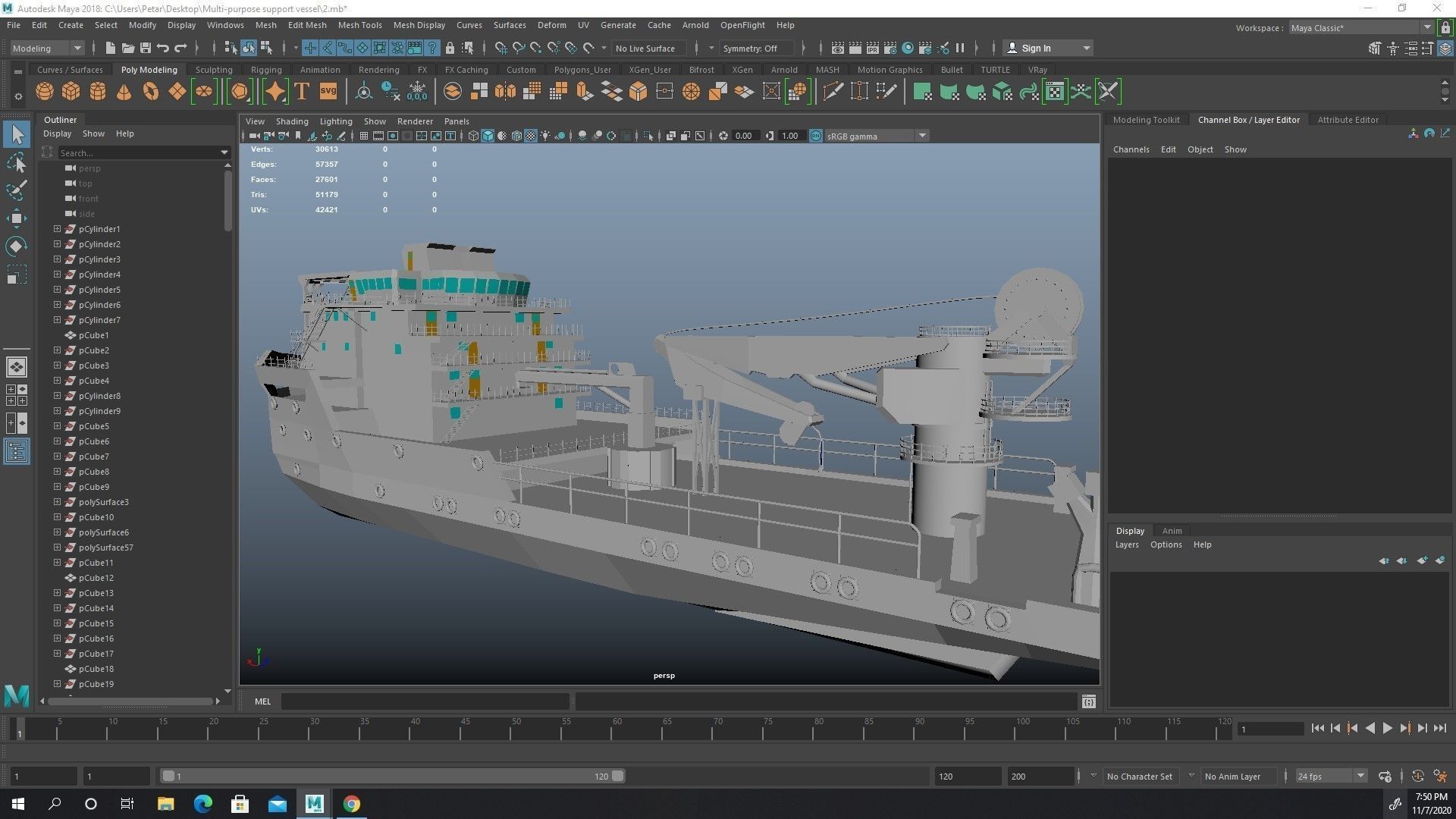Expand polySurface57 in the Outliner
Image resolution: width=1456 pixels, height=819 pixels.
click(57, 548)
